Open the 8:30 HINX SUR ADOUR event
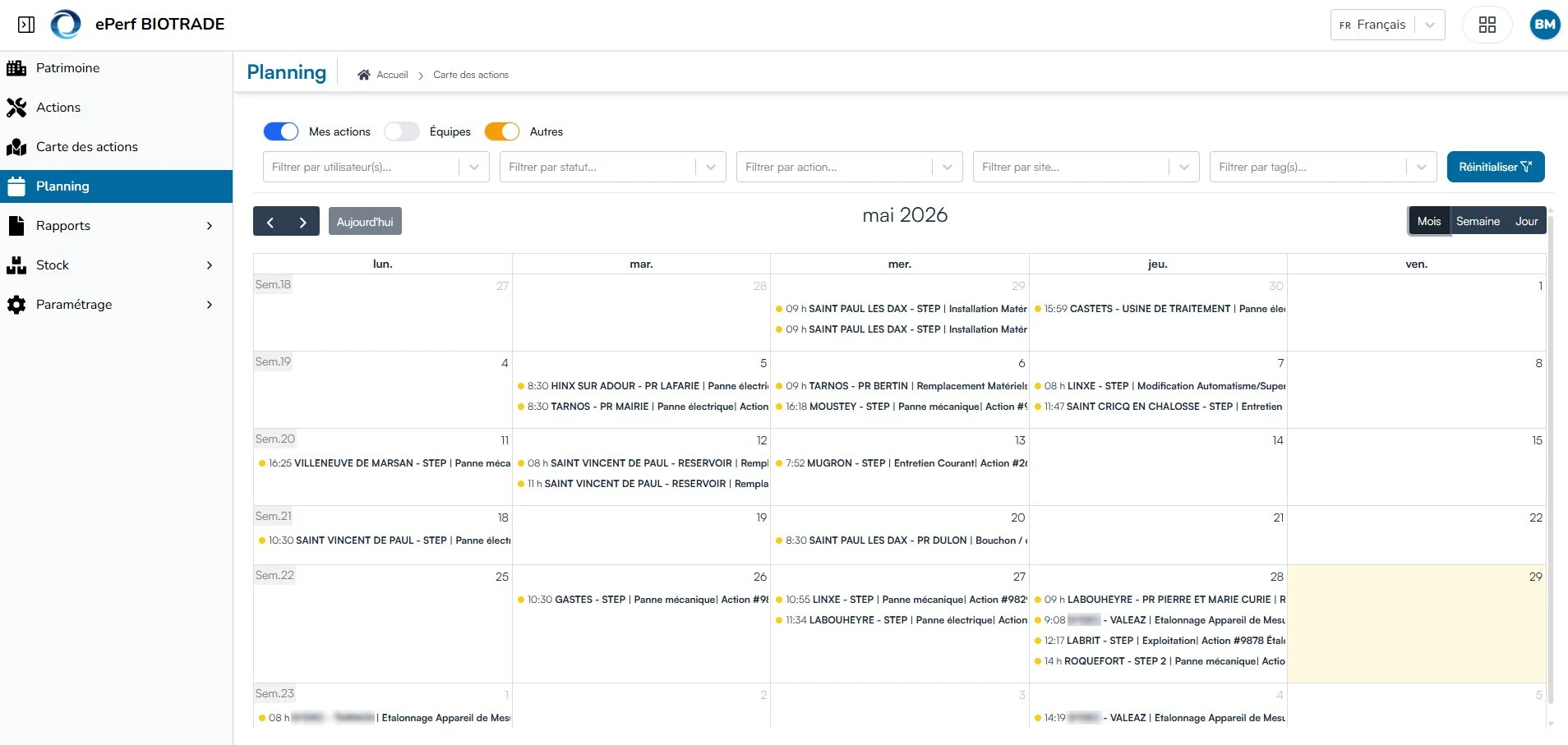1568x745 pixels. pyautogui.click(x=642, y=386)
